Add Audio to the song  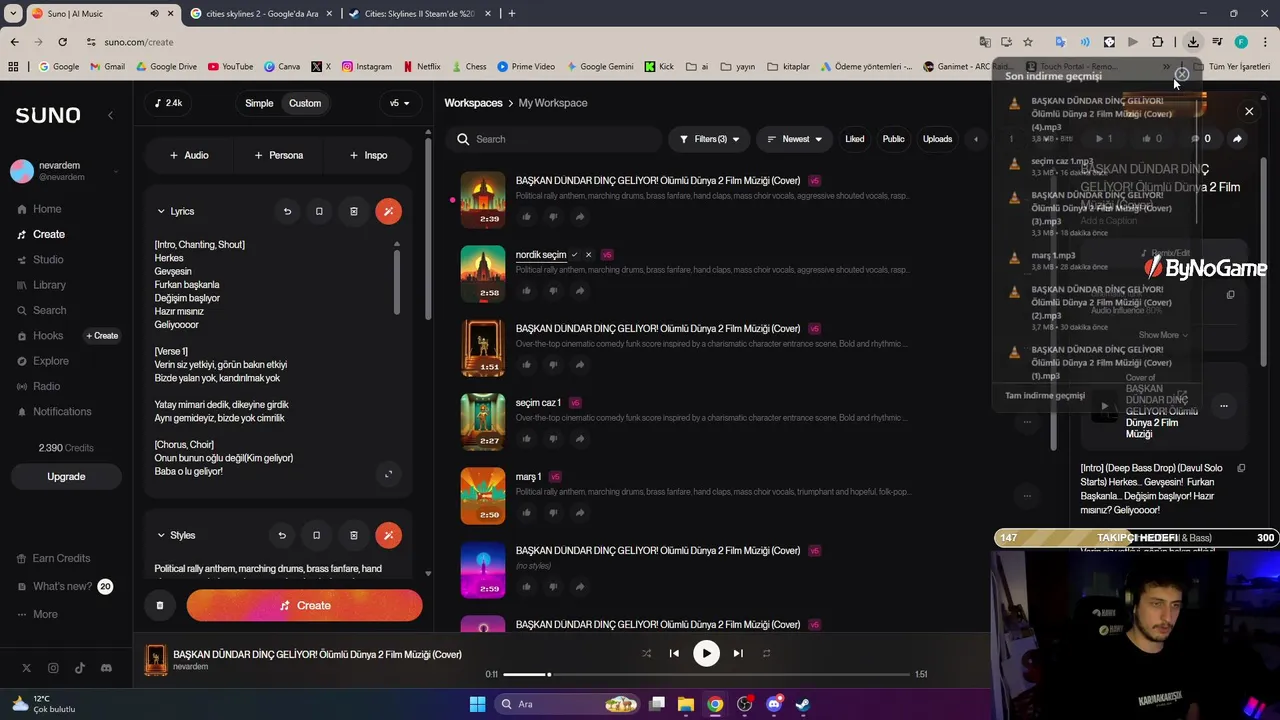pos(189,155)
